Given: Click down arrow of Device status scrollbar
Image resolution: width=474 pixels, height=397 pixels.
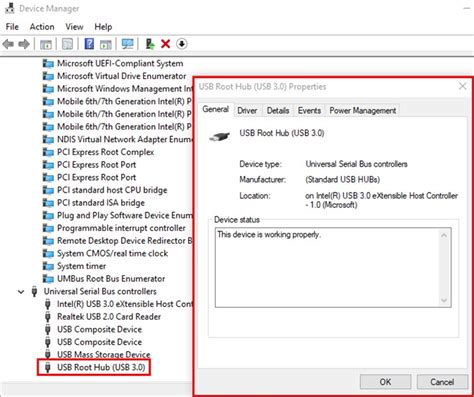Looking at the screenshot, I should (444, 300).
